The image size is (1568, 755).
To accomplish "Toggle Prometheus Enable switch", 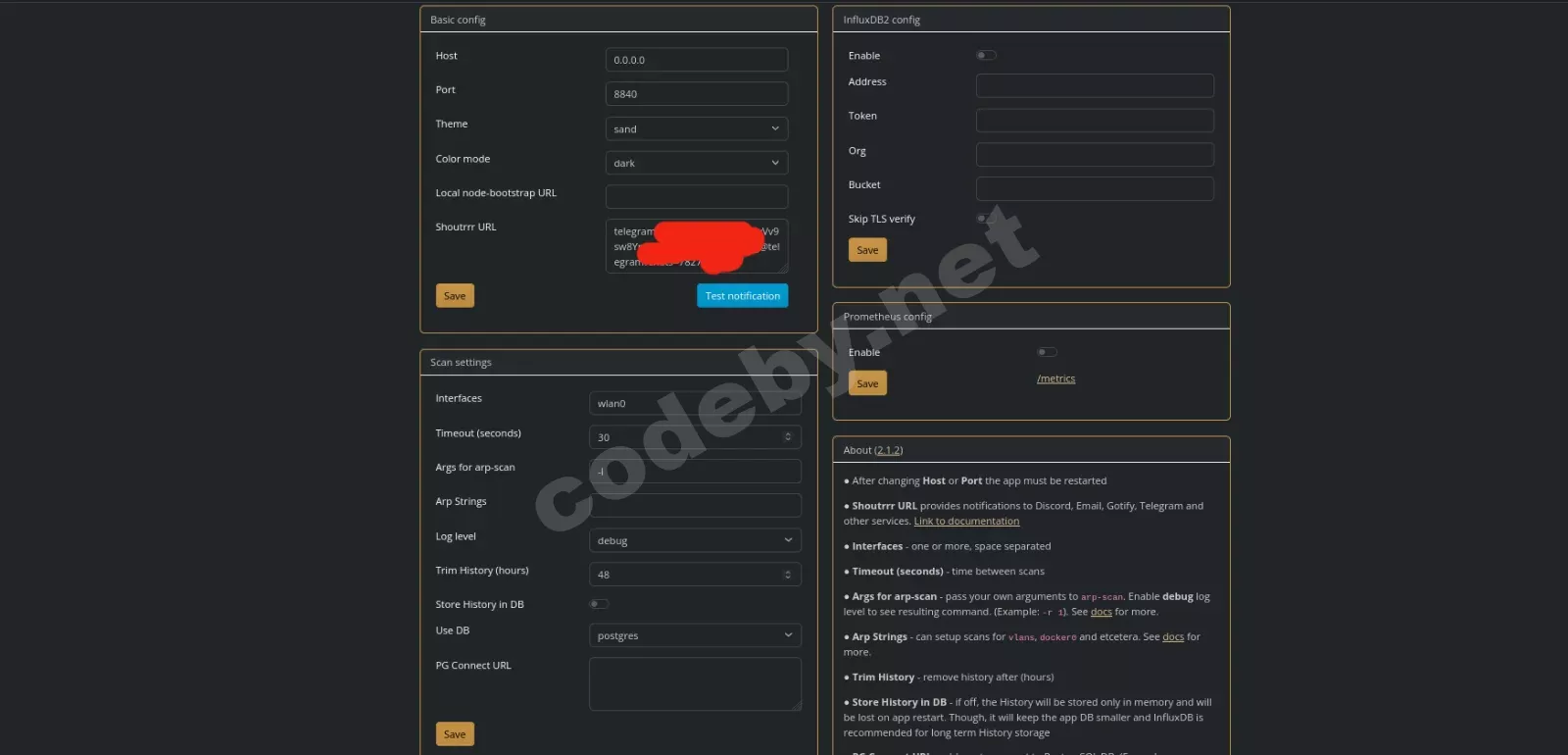I will point(1047,352).
